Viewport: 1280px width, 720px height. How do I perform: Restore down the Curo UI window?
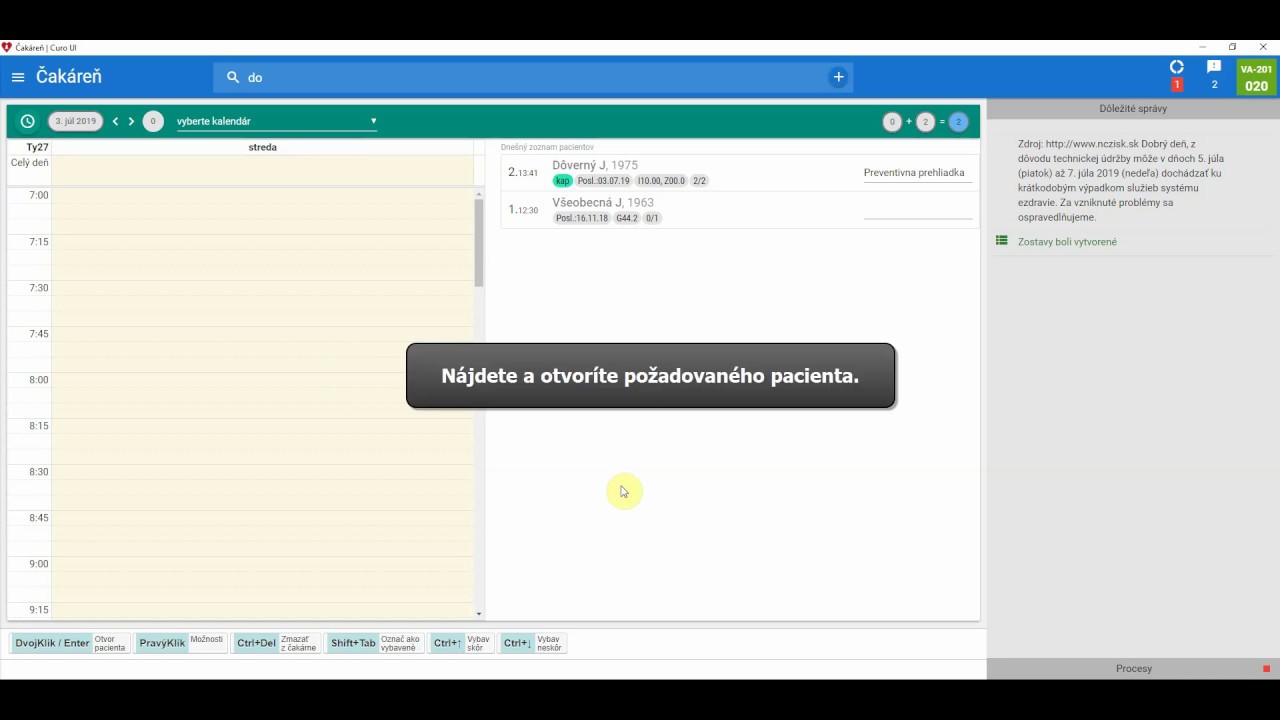[x=1233, y=47]
